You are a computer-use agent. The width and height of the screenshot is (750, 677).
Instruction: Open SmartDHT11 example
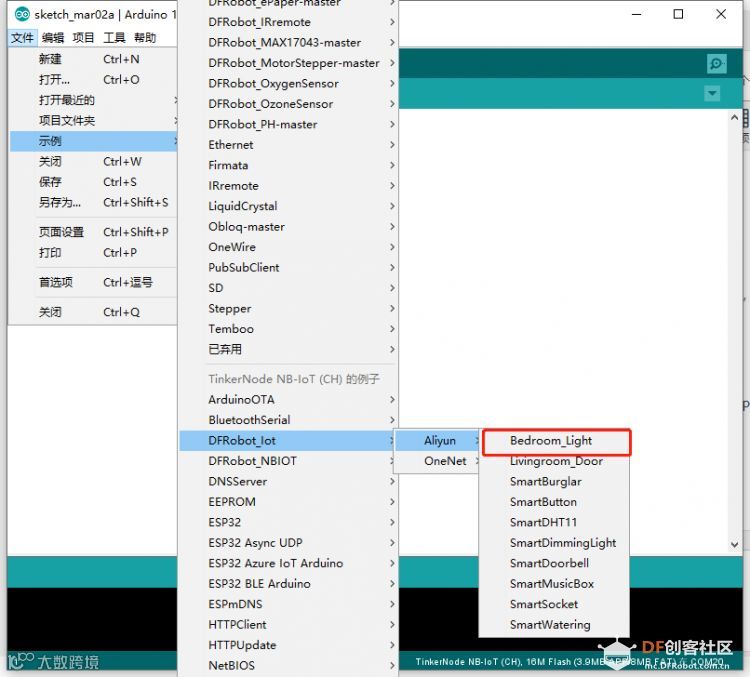click(555, 522)
